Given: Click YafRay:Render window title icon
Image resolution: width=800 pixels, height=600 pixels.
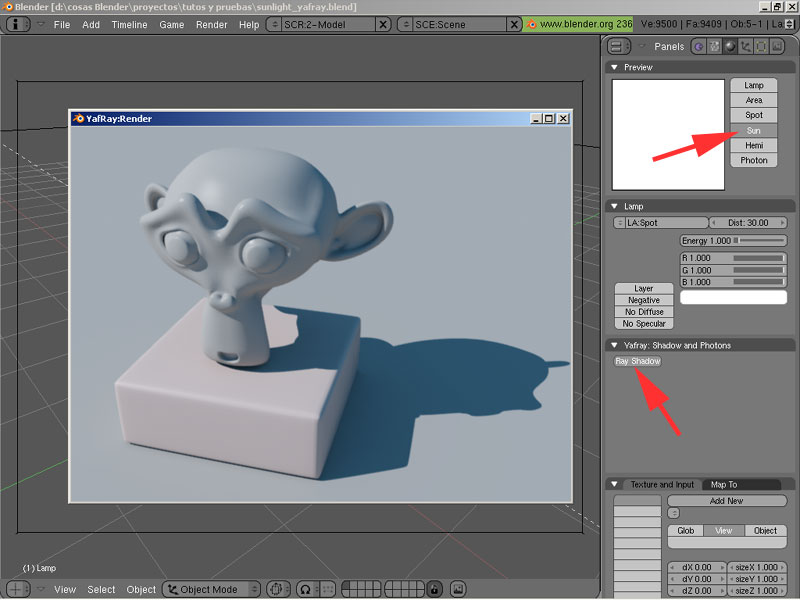Looking at the screenshot, I should coord(78,118).
